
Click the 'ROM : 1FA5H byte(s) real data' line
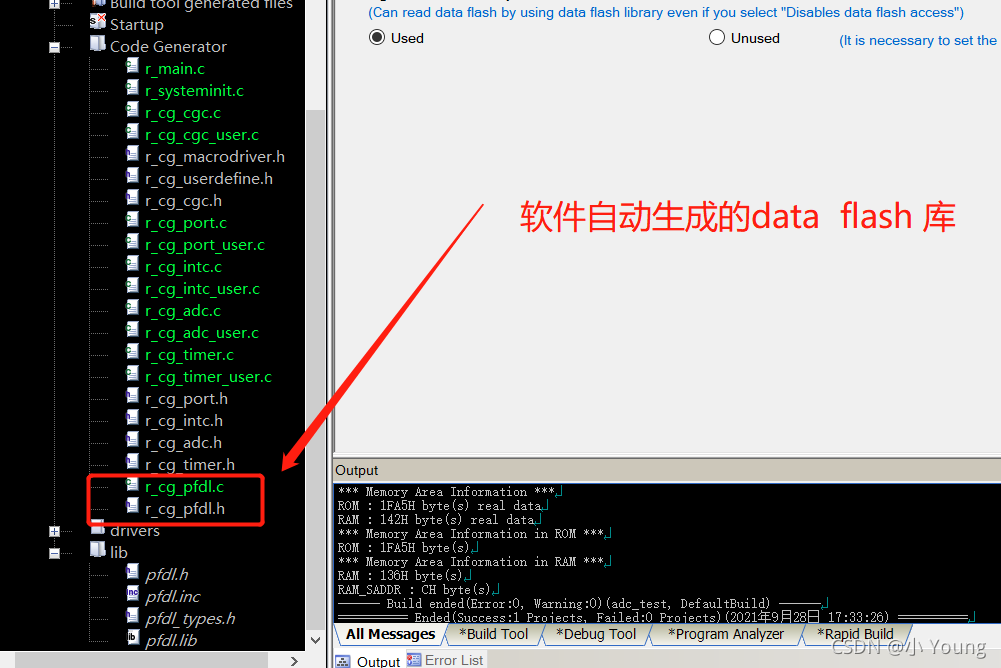point(442,505)
